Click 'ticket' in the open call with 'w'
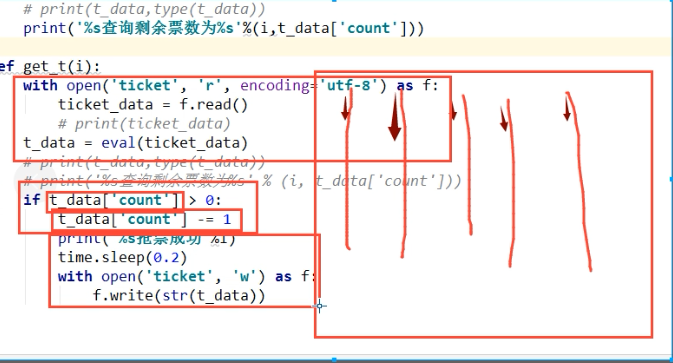Viewport: 673px width, 363px height. coord(179,276)
